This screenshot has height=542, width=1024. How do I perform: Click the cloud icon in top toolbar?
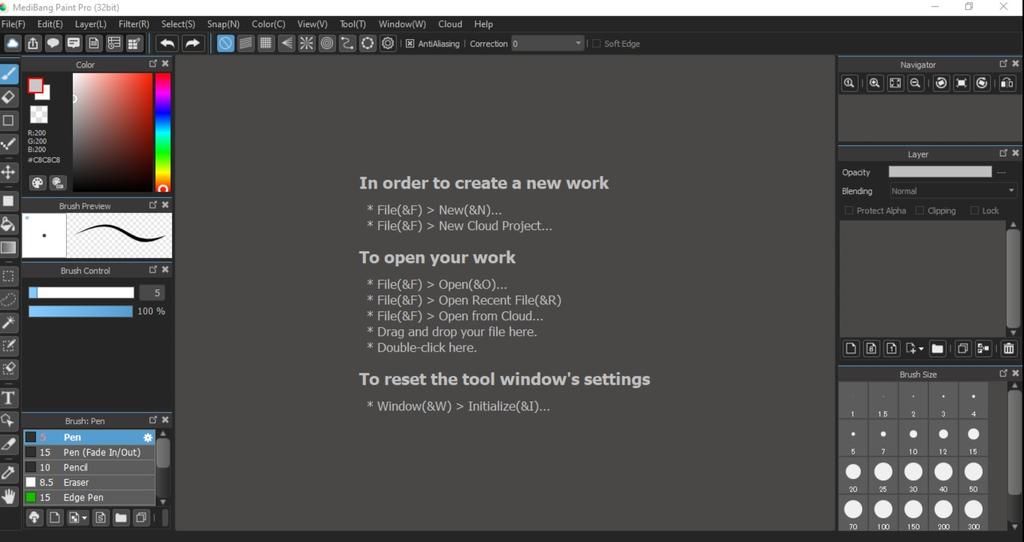pos(12,44)
